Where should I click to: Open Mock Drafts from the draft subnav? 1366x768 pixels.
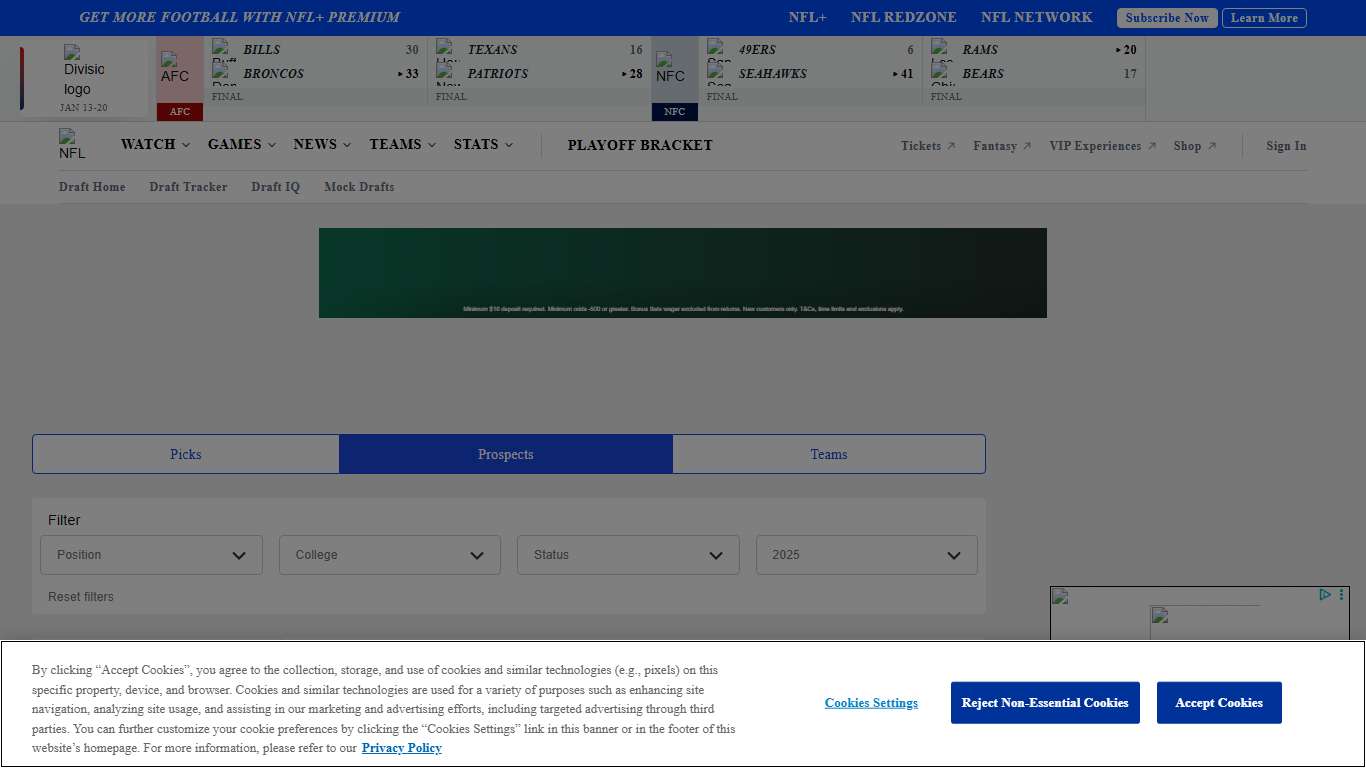(359, 187)
